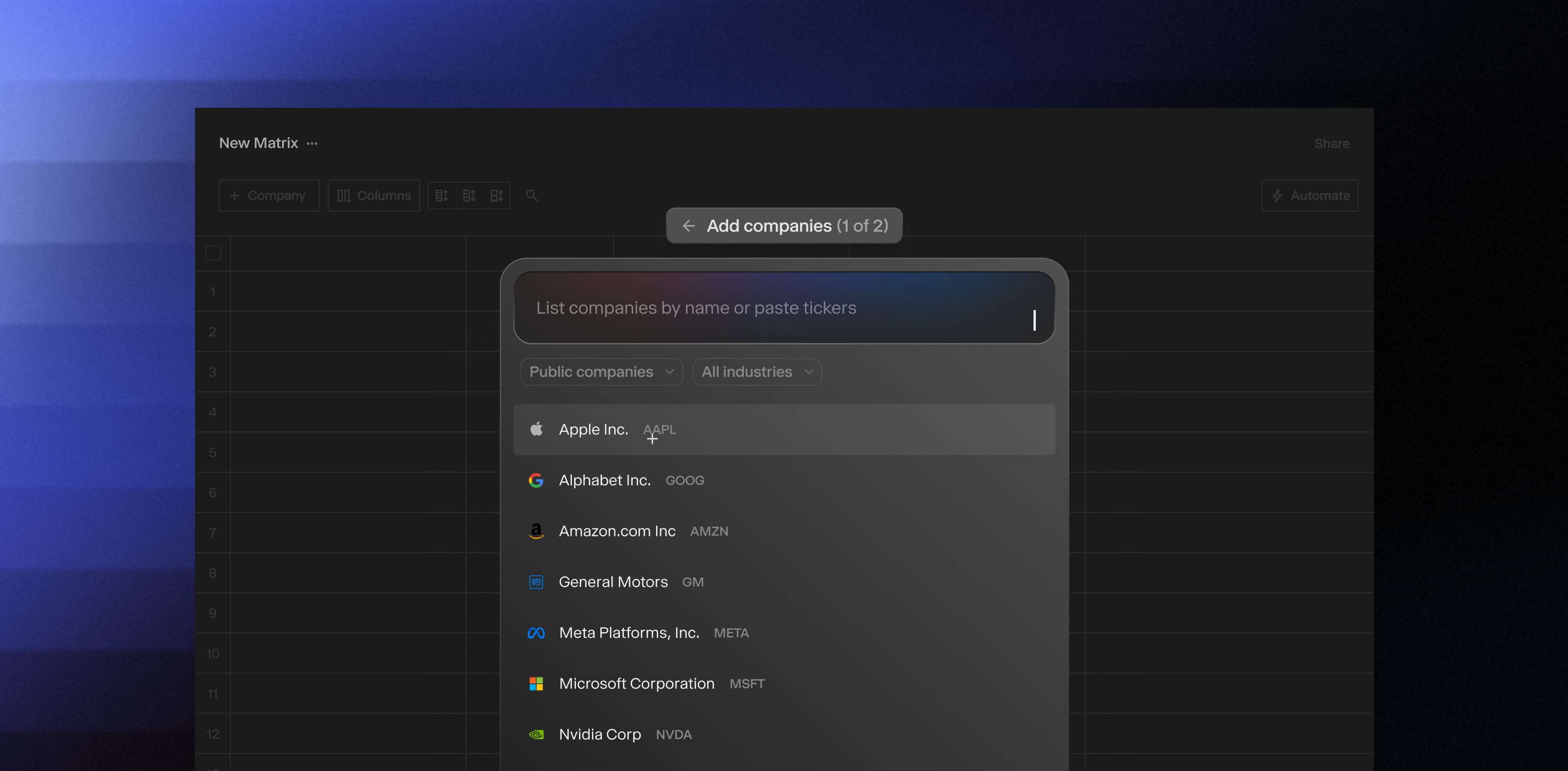
Task: Open the Public companies dropdown
Action: point(601,372)
